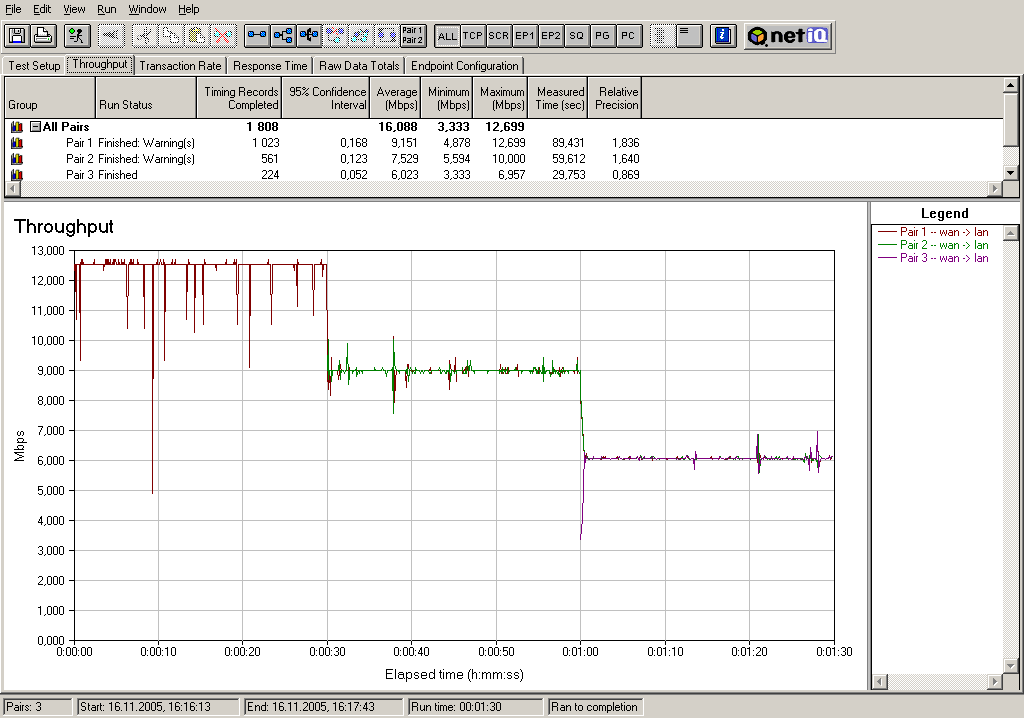Start the test with the running man icon
1024x718 pixels.
coord(76,36)
